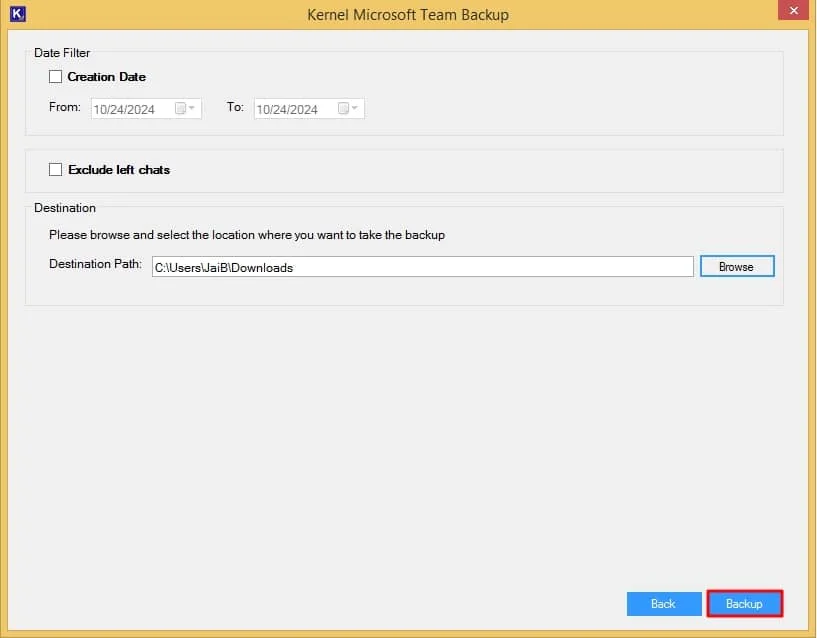
Task: Click the Destination group heading
Action: 65,208
